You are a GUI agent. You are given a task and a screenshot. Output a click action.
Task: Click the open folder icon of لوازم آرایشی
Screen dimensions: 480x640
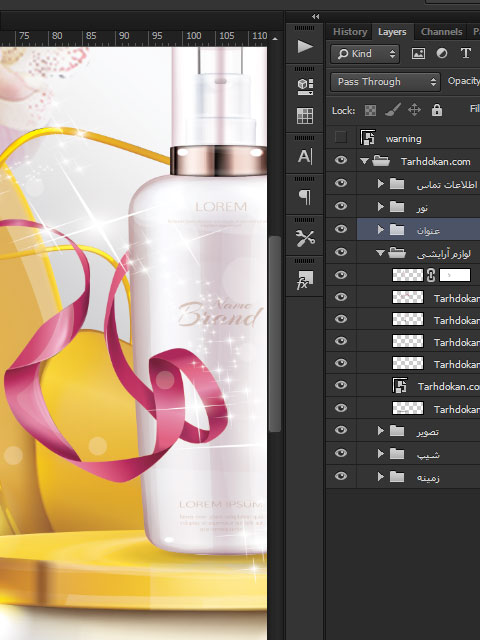pos(397,253)
